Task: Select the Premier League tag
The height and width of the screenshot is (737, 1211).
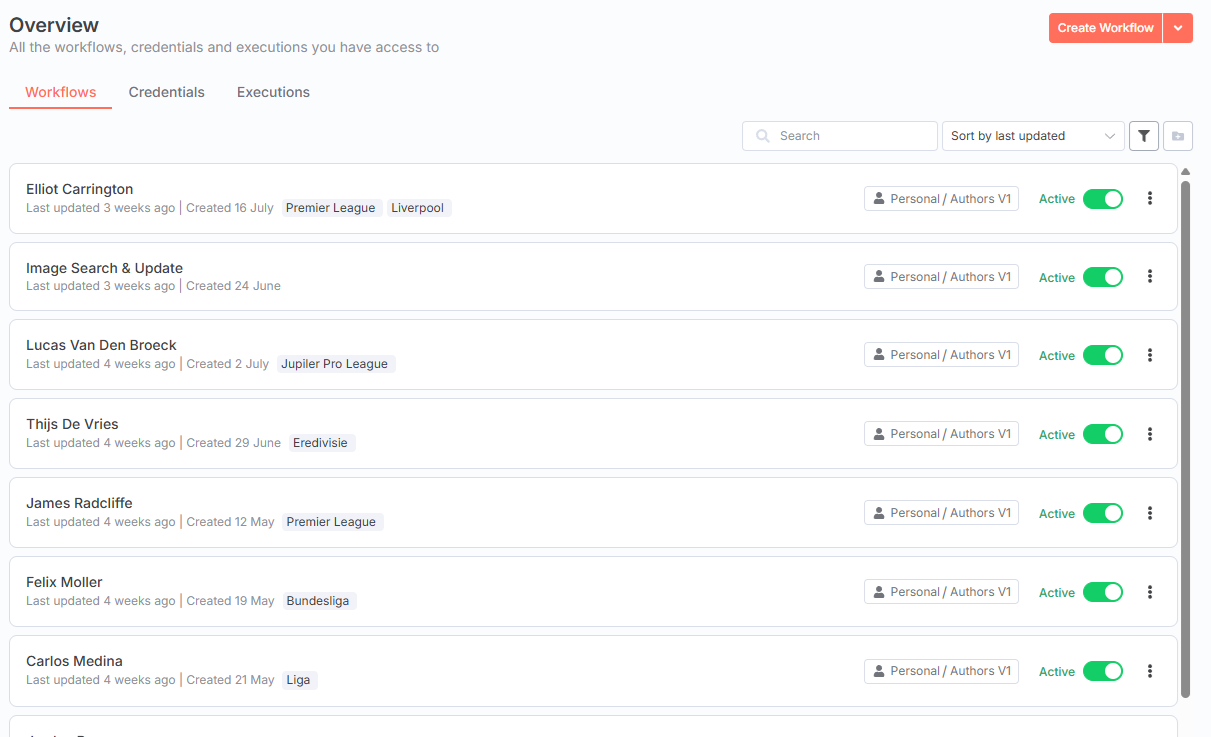Action: click(x=330, y=207)
